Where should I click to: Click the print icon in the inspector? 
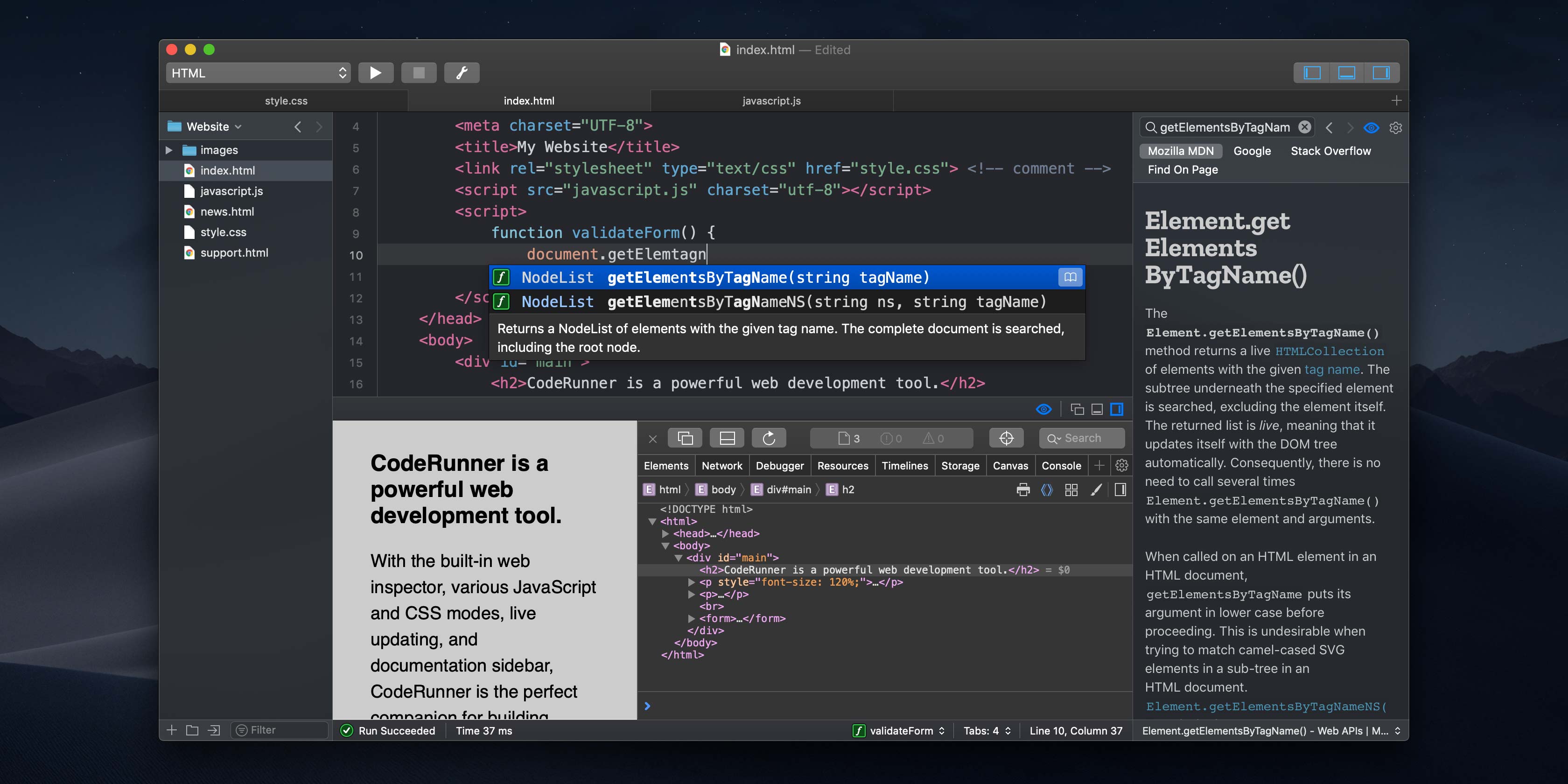click(1022, 489)
